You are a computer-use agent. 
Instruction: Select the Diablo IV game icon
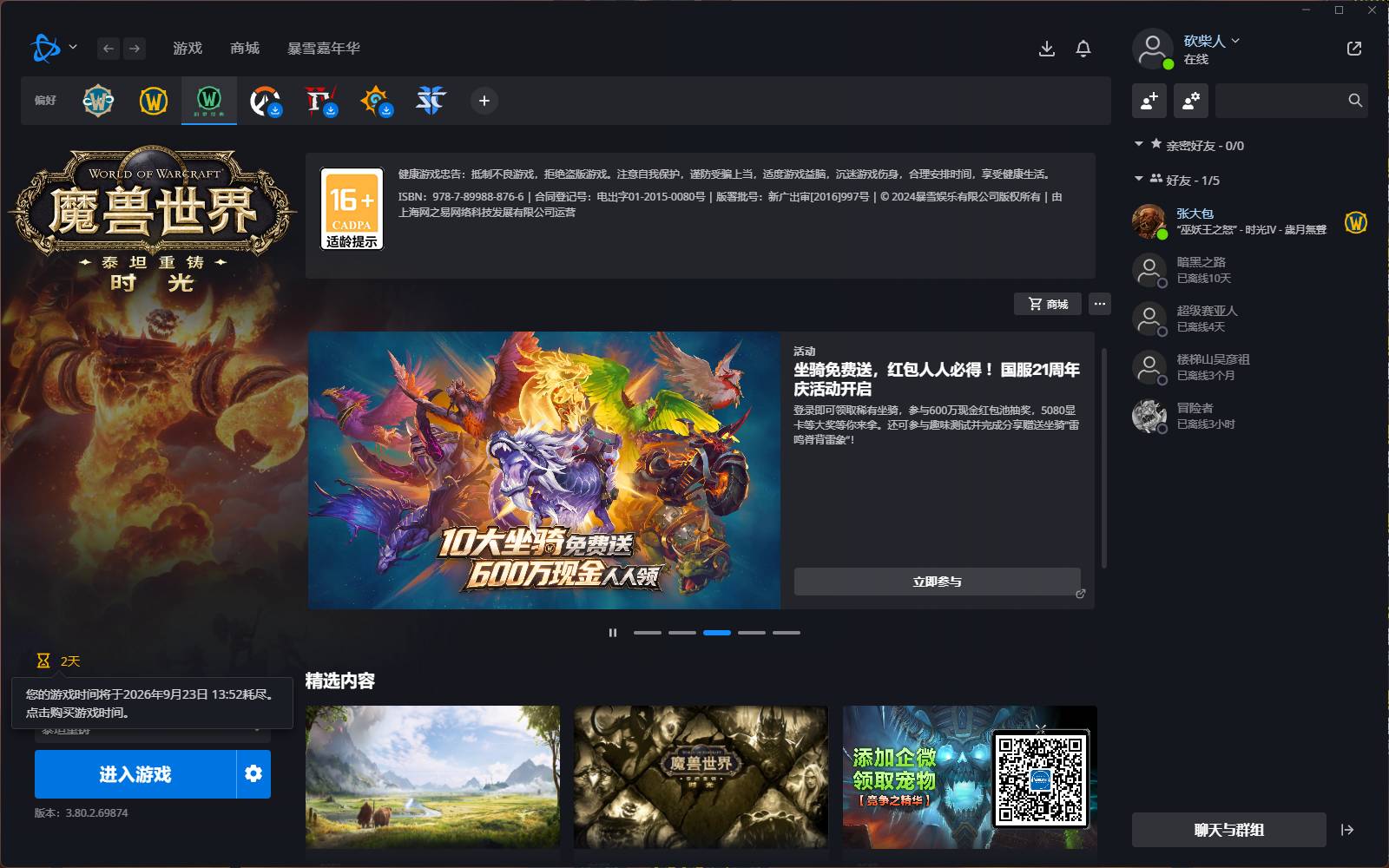[320, 101]
